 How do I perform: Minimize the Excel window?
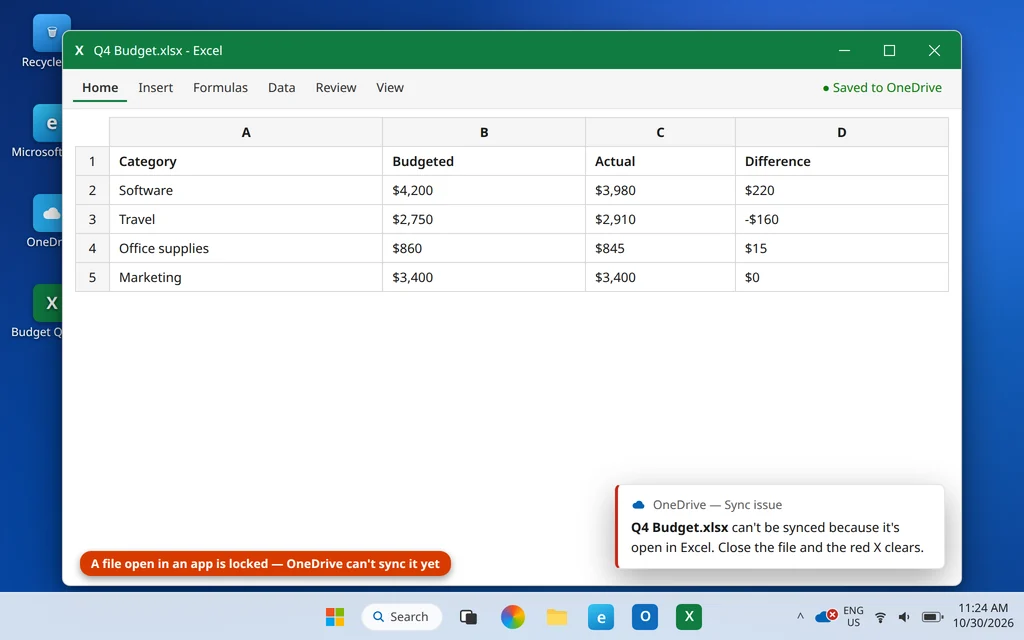[x=844, y=50]
